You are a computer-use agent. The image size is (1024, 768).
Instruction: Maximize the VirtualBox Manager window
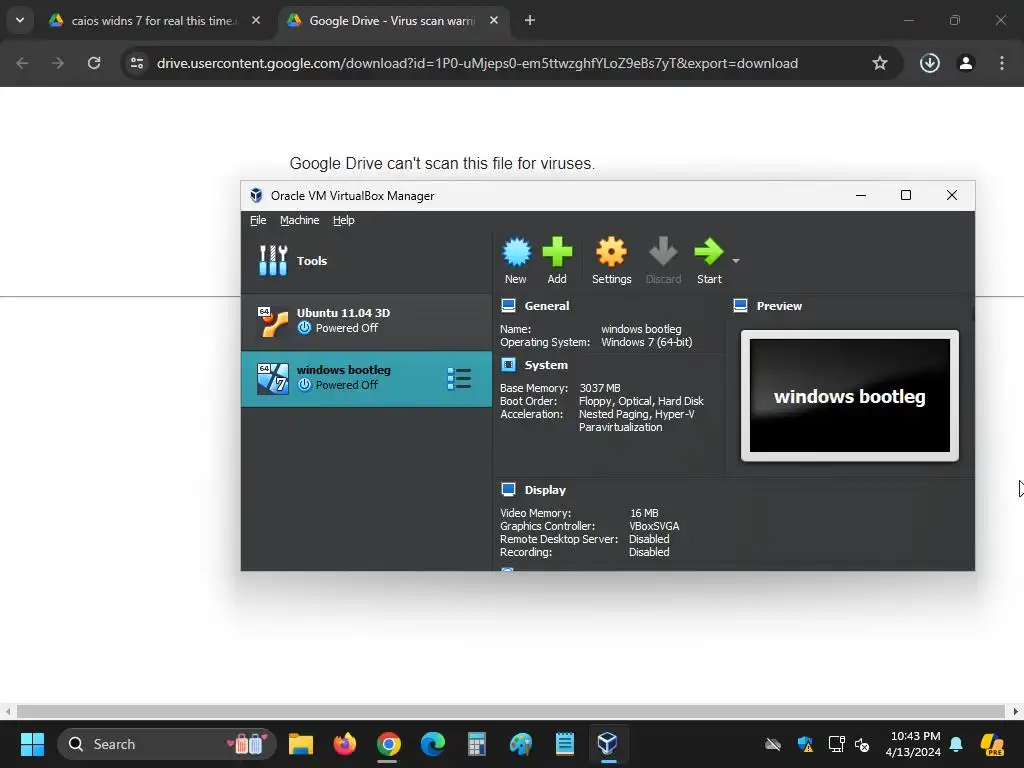click(906, 195)
